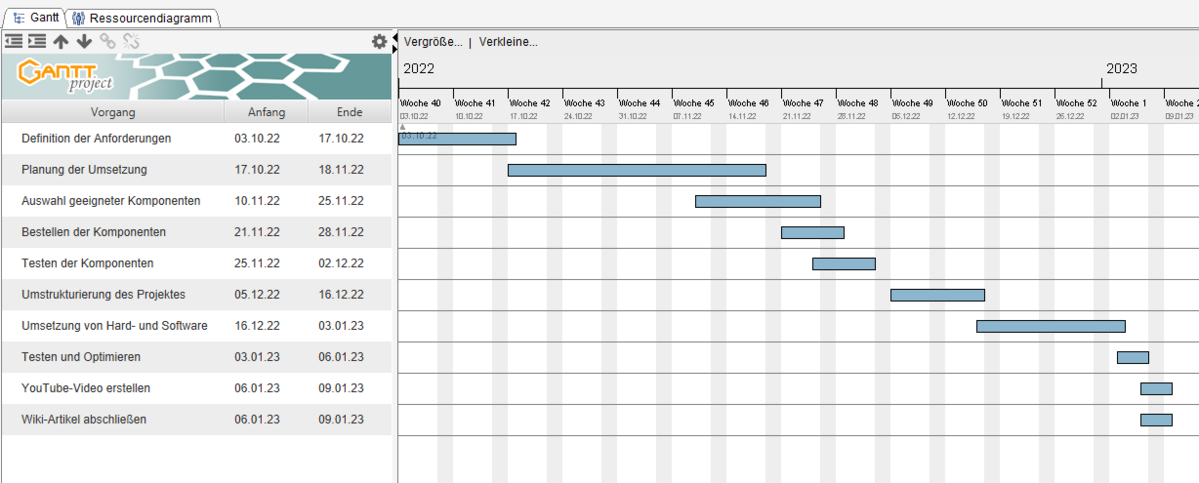Viewport: 1199px width, 483px height.
Task: Click the Anfang column header
Action: tap(266, 112)
